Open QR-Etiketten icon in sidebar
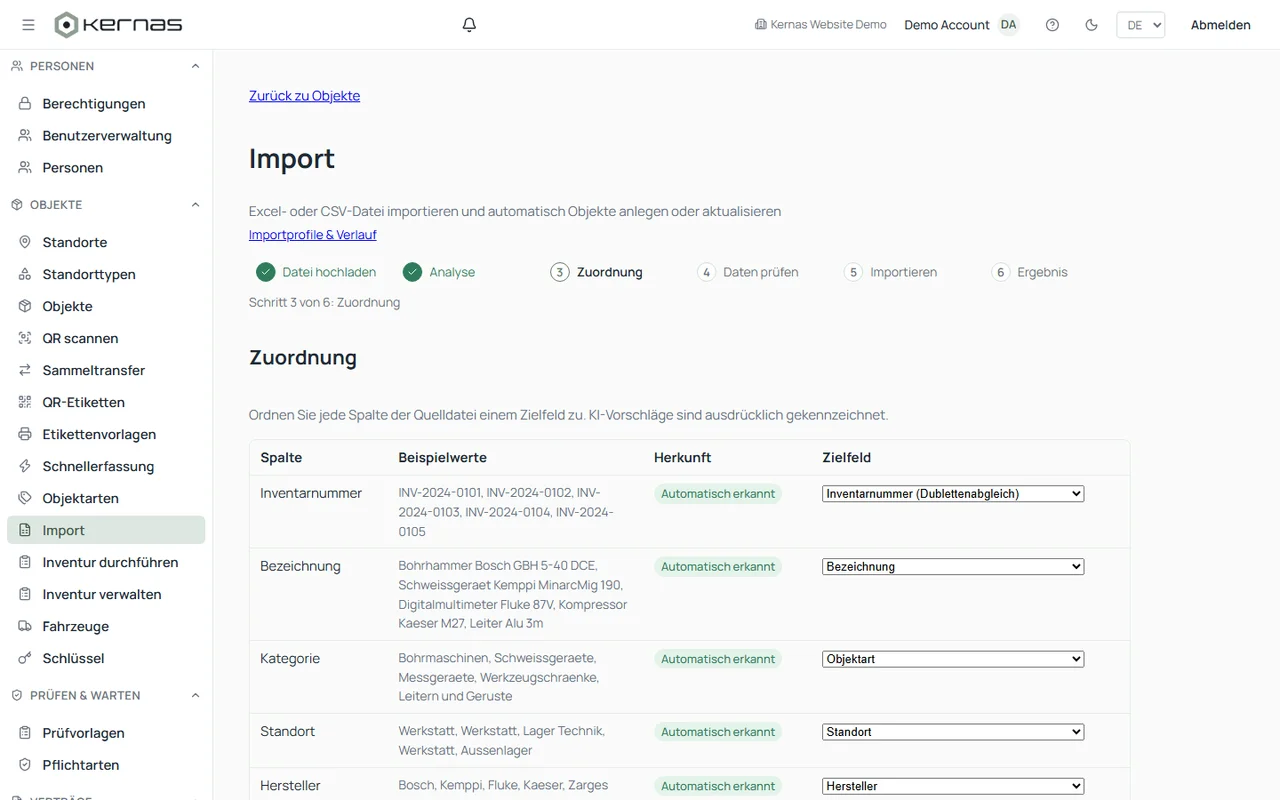Viewport: 1280px width, 800px height. click(25, 403)
